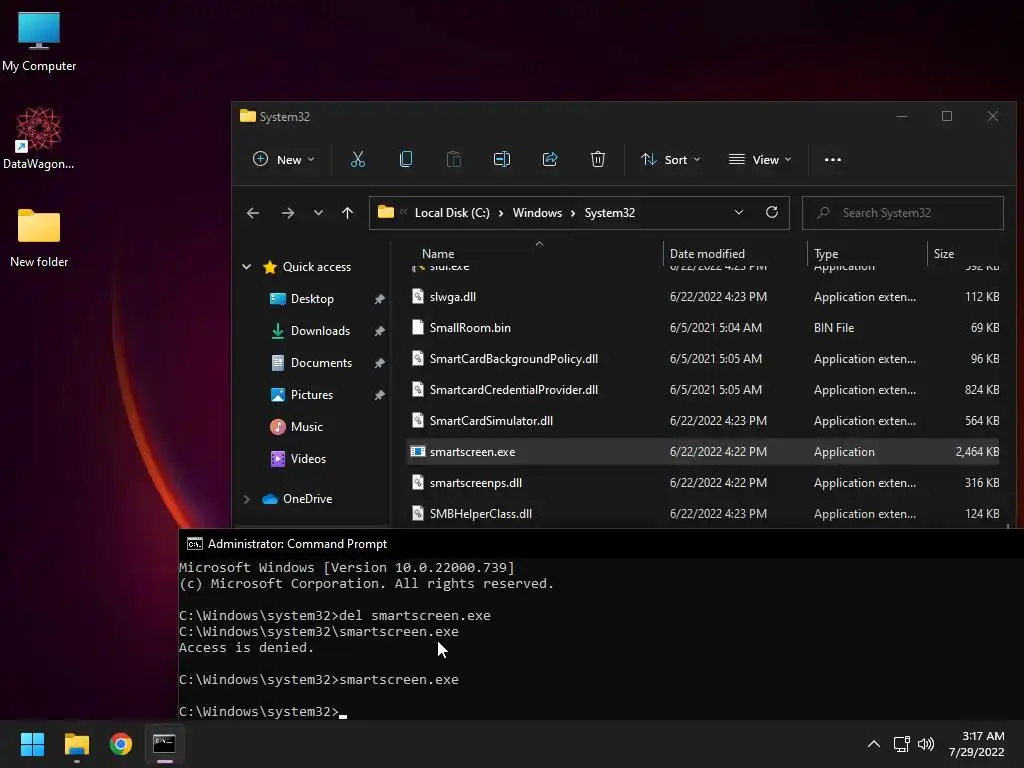1024x768 pixels.
Task: Click the pin icon beside Downloads
Action: (x=379, y=331)
